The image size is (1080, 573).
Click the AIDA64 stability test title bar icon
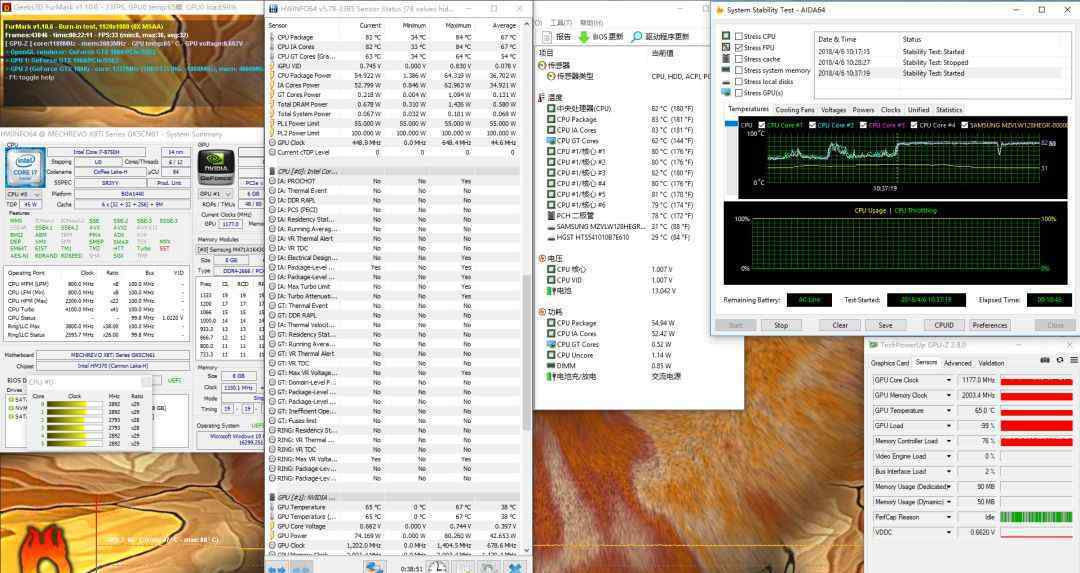click(720, 10)
